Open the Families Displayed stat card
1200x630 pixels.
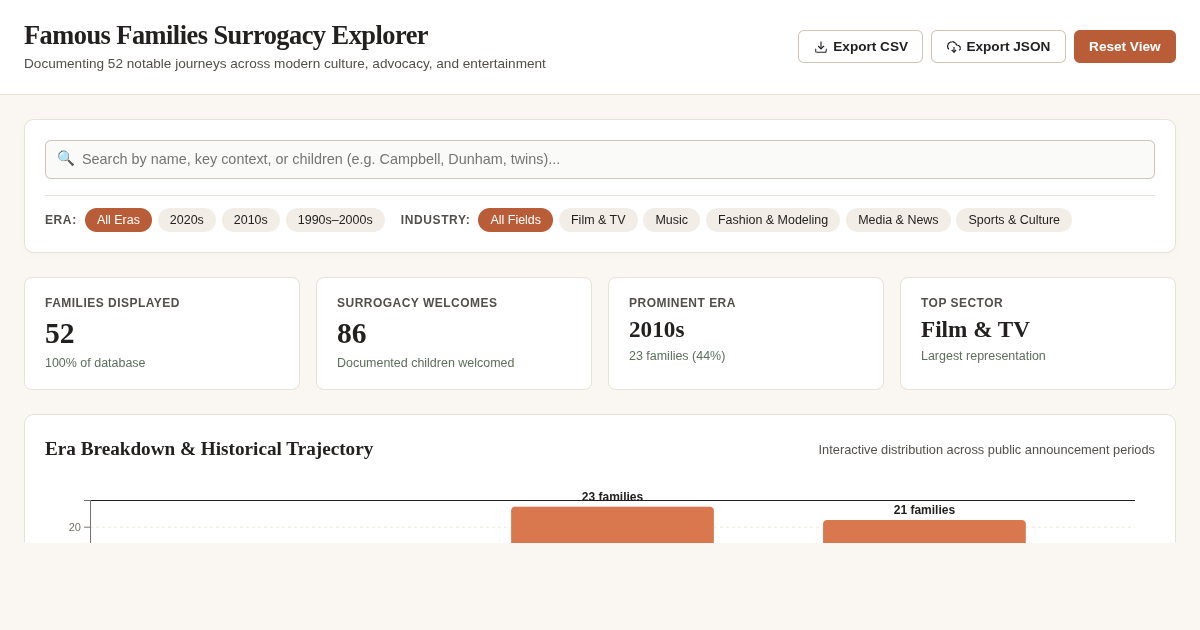tap(162, 333)
